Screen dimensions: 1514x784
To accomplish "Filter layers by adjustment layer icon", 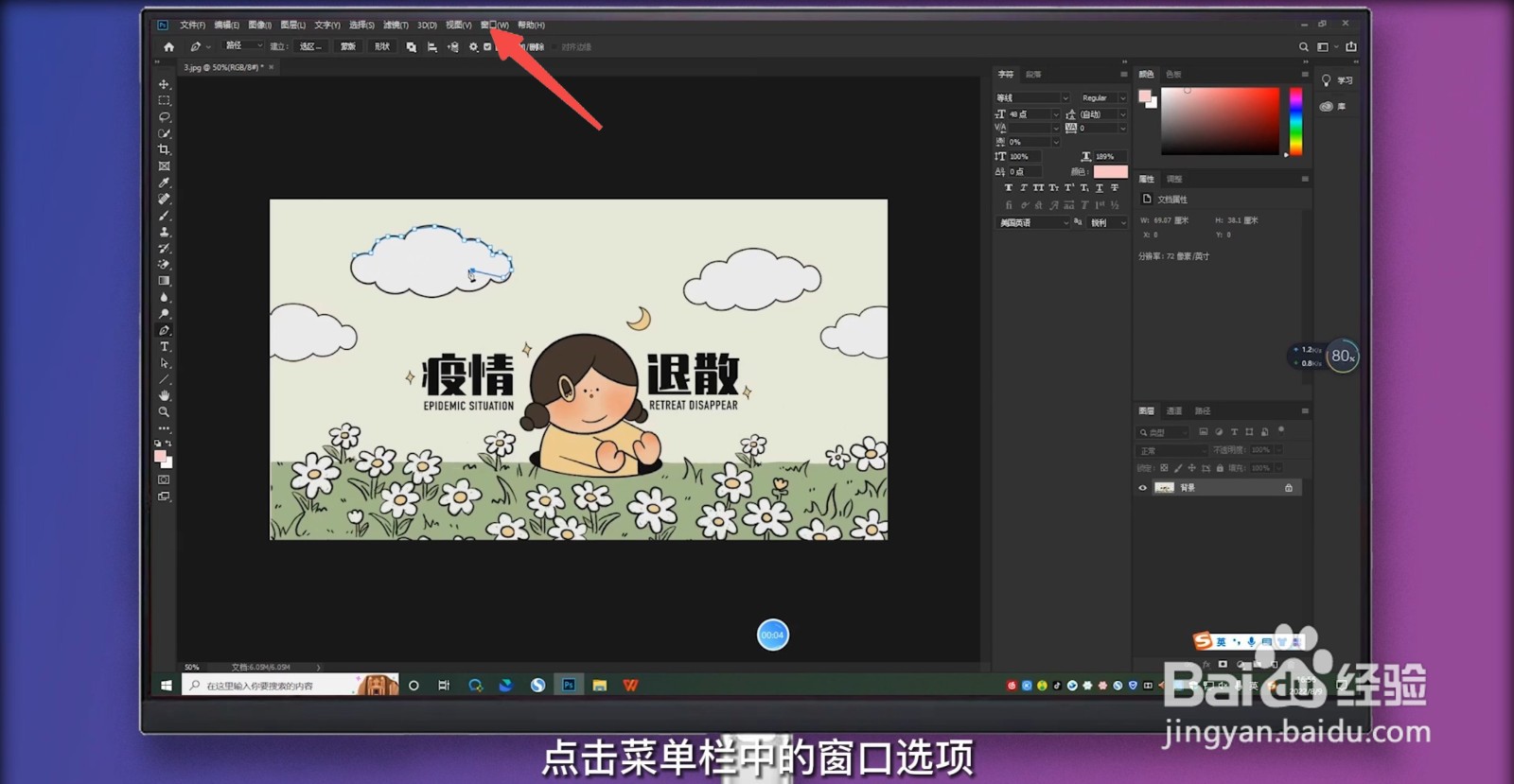I will pos(1219,431).
